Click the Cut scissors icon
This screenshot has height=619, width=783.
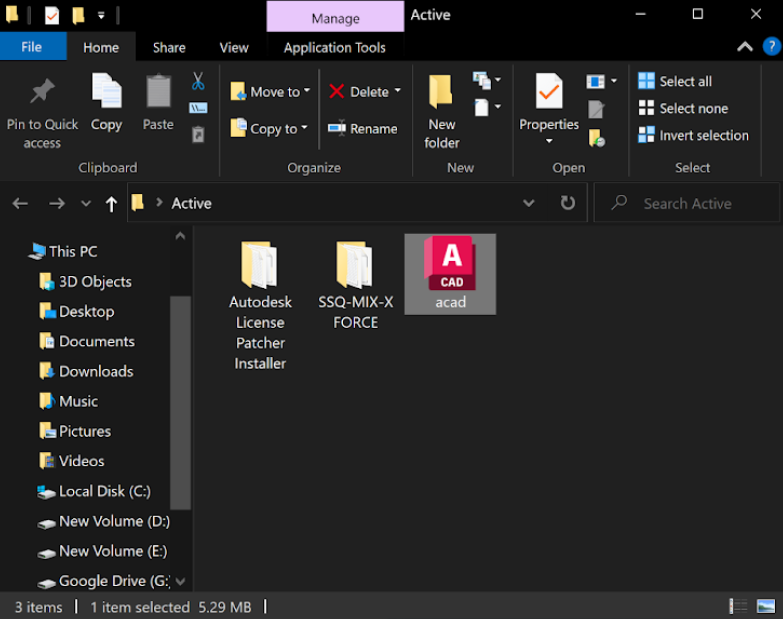pos(198,81)
